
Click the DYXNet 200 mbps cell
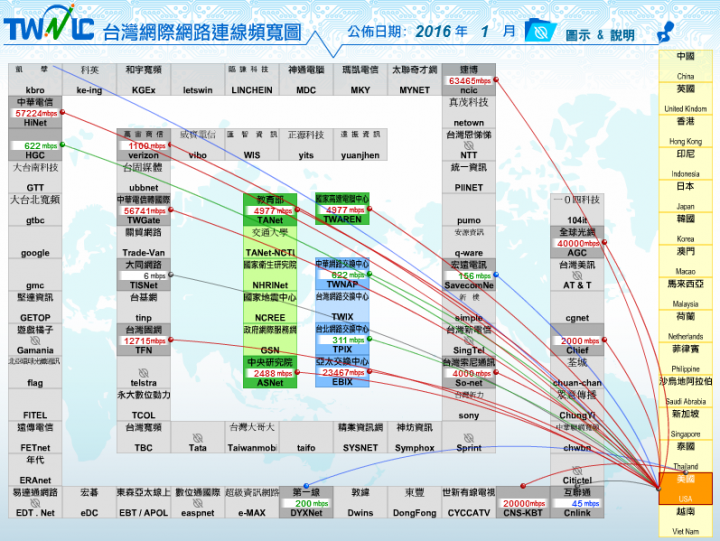coord(306,502)
